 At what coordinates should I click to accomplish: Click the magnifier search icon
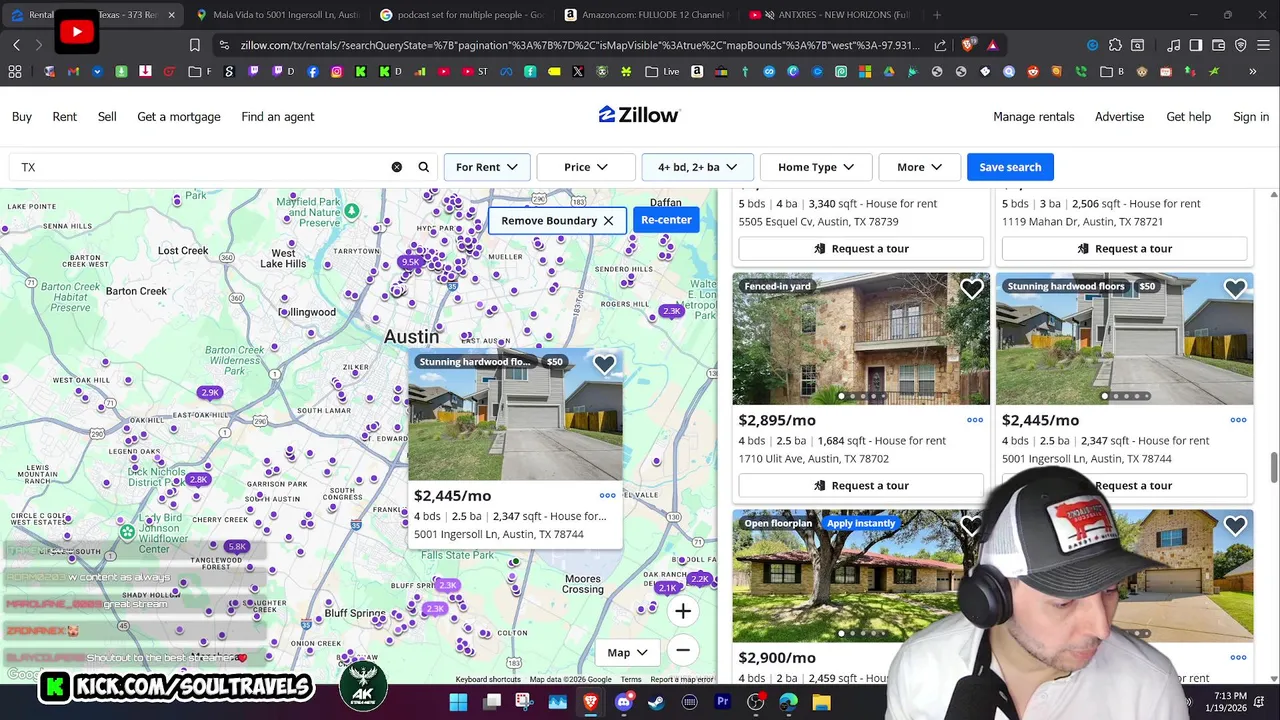424,167
